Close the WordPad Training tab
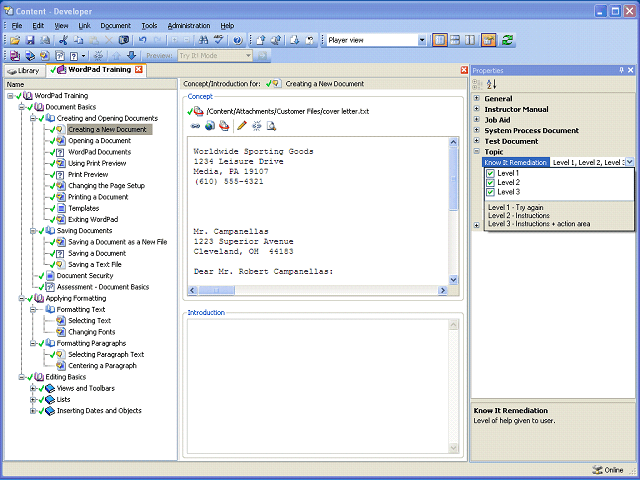Viewport: 640px width, 480px height. point(139,70)
